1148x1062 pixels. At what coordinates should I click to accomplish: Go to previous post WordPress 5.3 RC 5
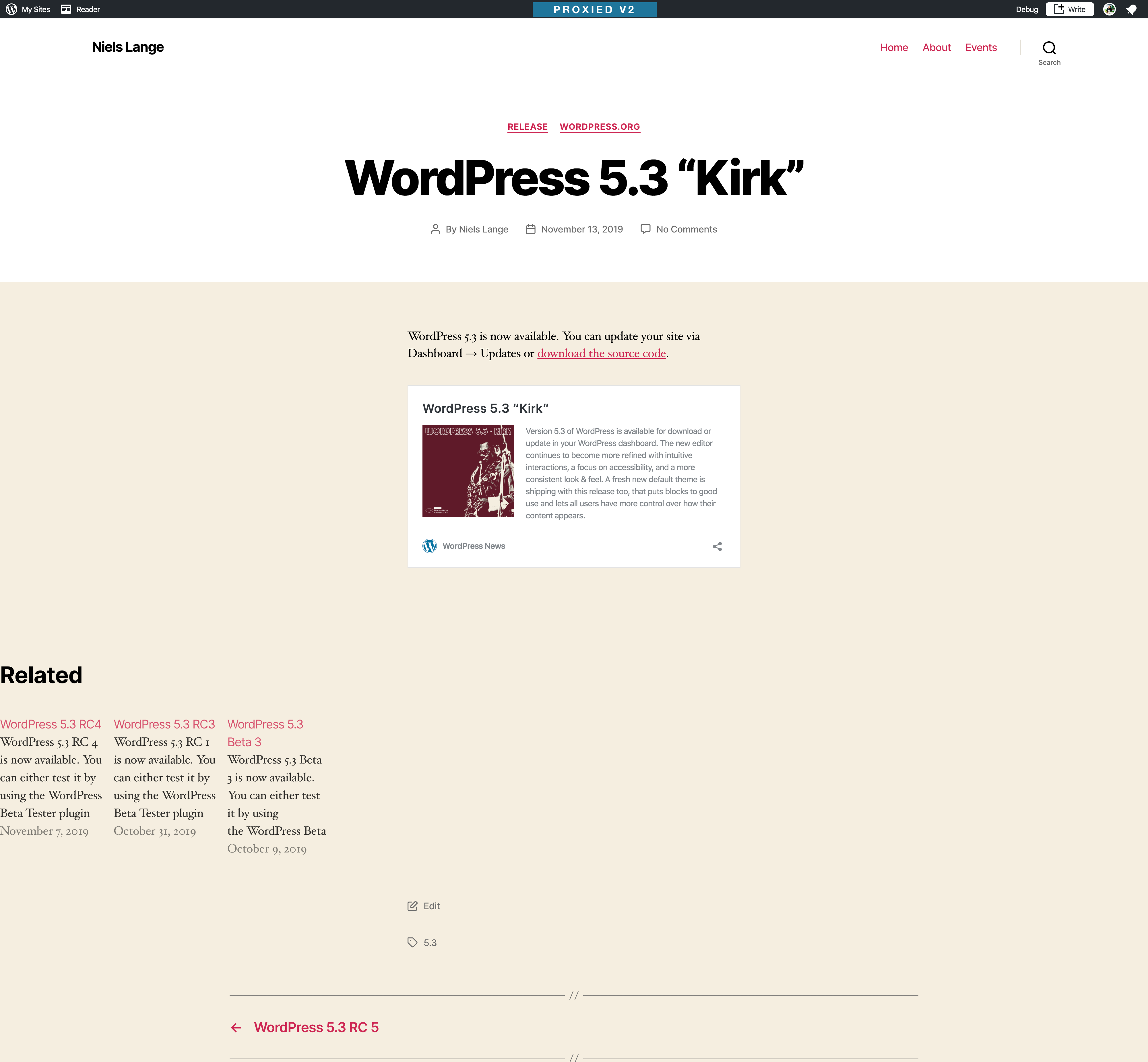(x=316, y=1028)
